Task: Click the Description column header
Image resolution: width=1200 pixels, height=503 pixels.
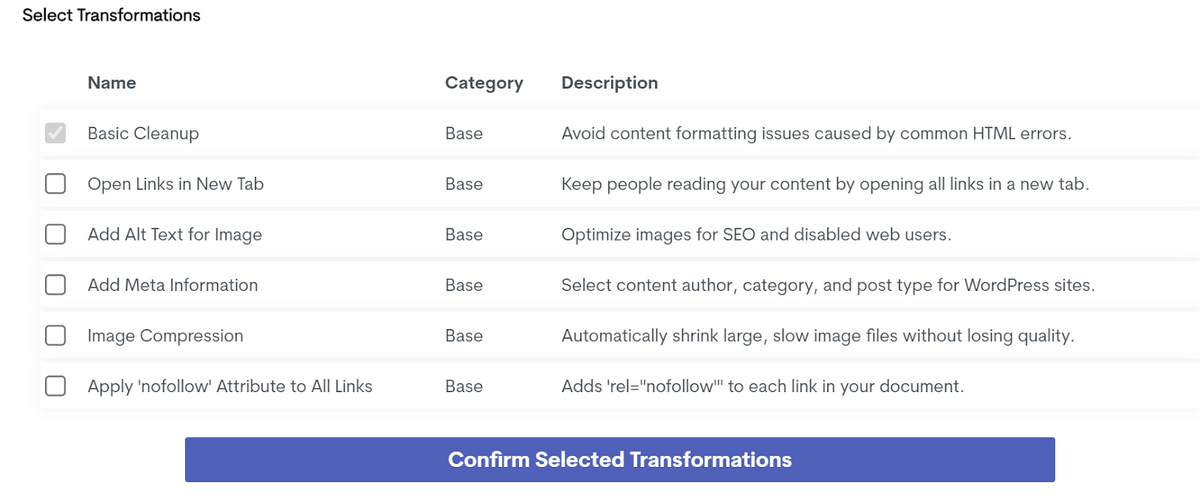Action: (610, 83)
